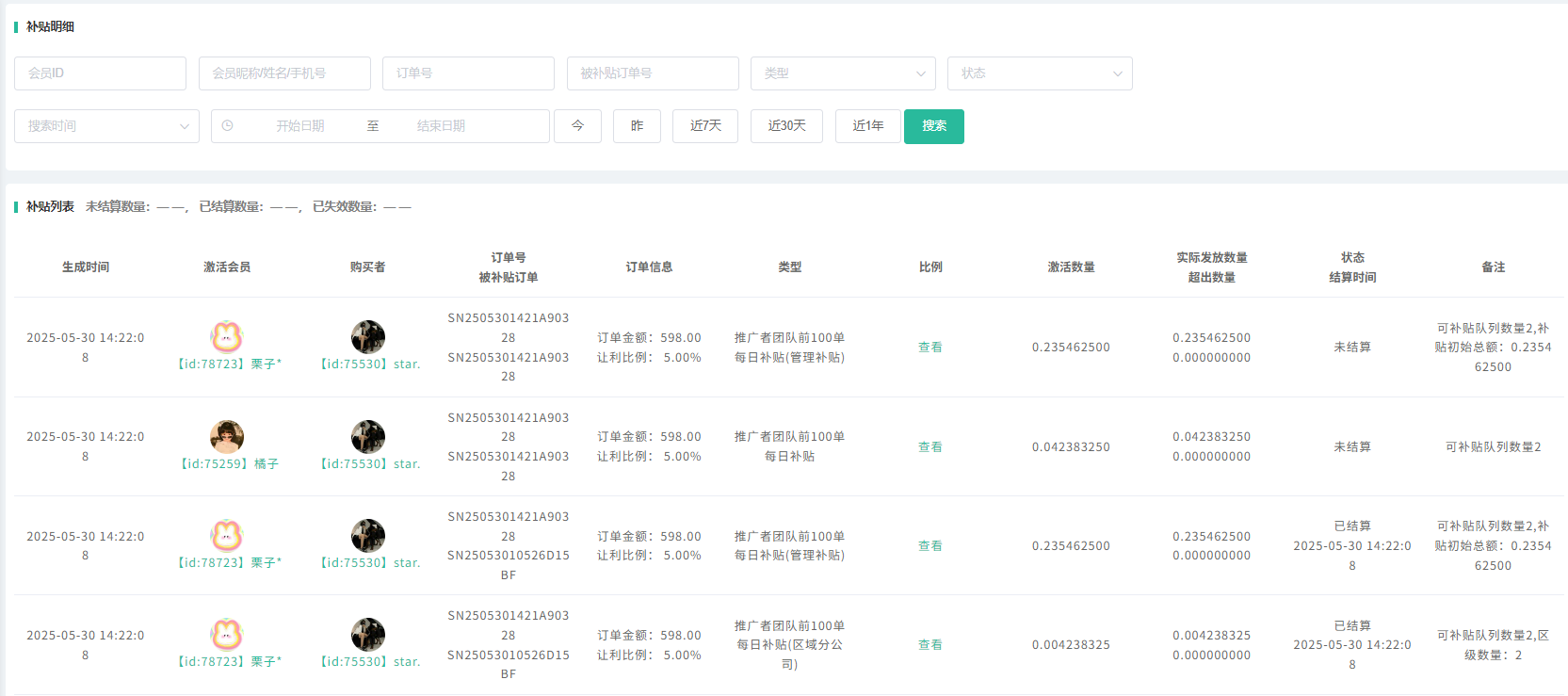Open the 搜索时间 dropdown
Screen dimensions: 1568x696
point(106,126)
